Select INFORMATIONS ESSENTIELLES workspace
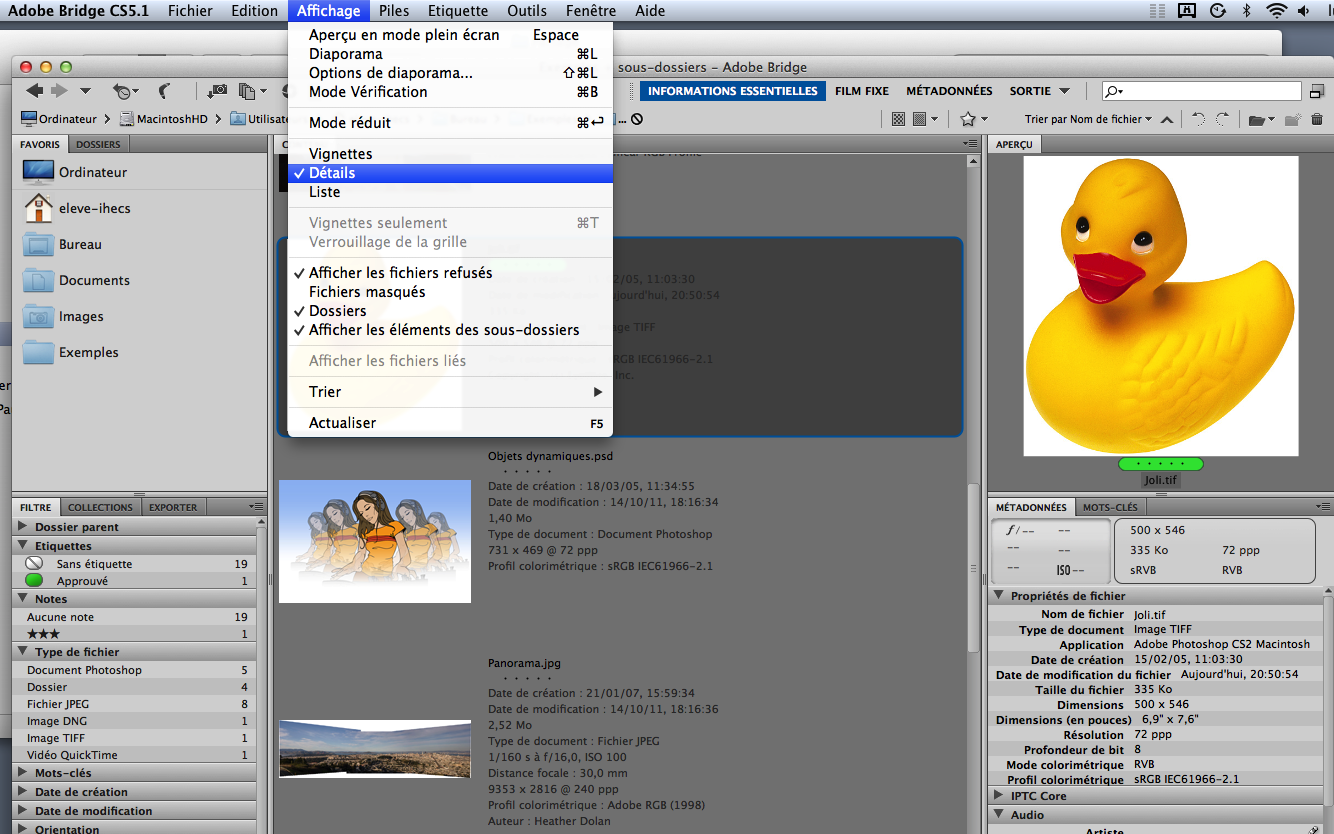The width and height of the screenshot is (1334, 834). [732, 91]
